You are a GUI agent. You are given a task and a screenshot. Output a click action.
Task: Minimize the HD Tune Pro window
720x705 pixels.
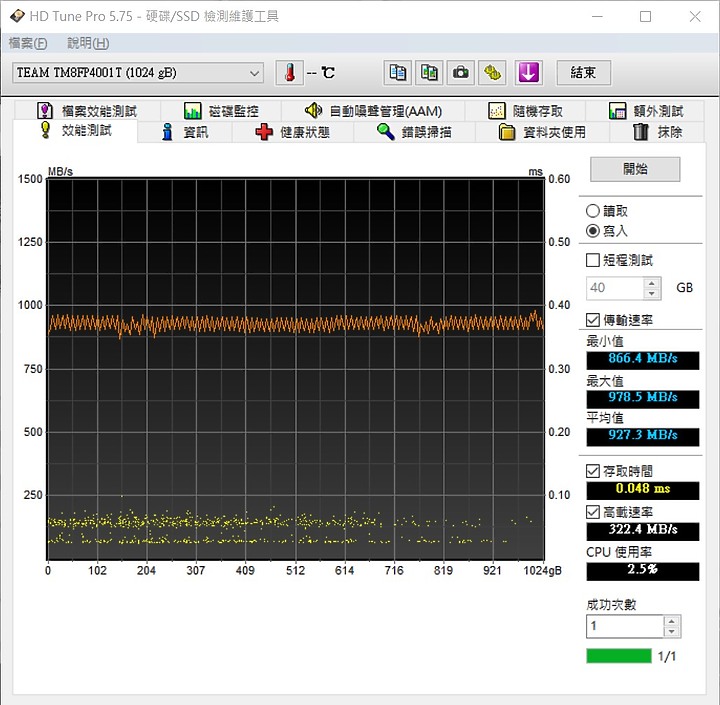pyautogui.click(x=597, y=17)
